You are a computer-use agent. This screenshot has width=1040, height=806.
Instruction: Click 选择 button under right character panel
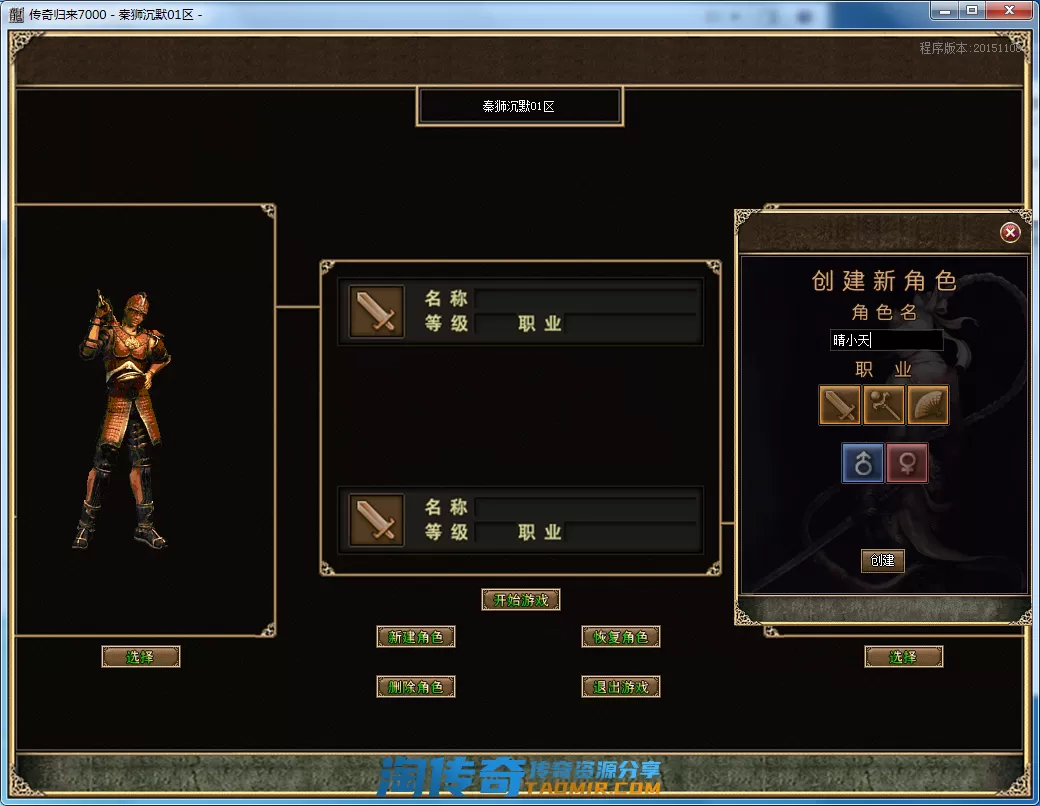903,657
